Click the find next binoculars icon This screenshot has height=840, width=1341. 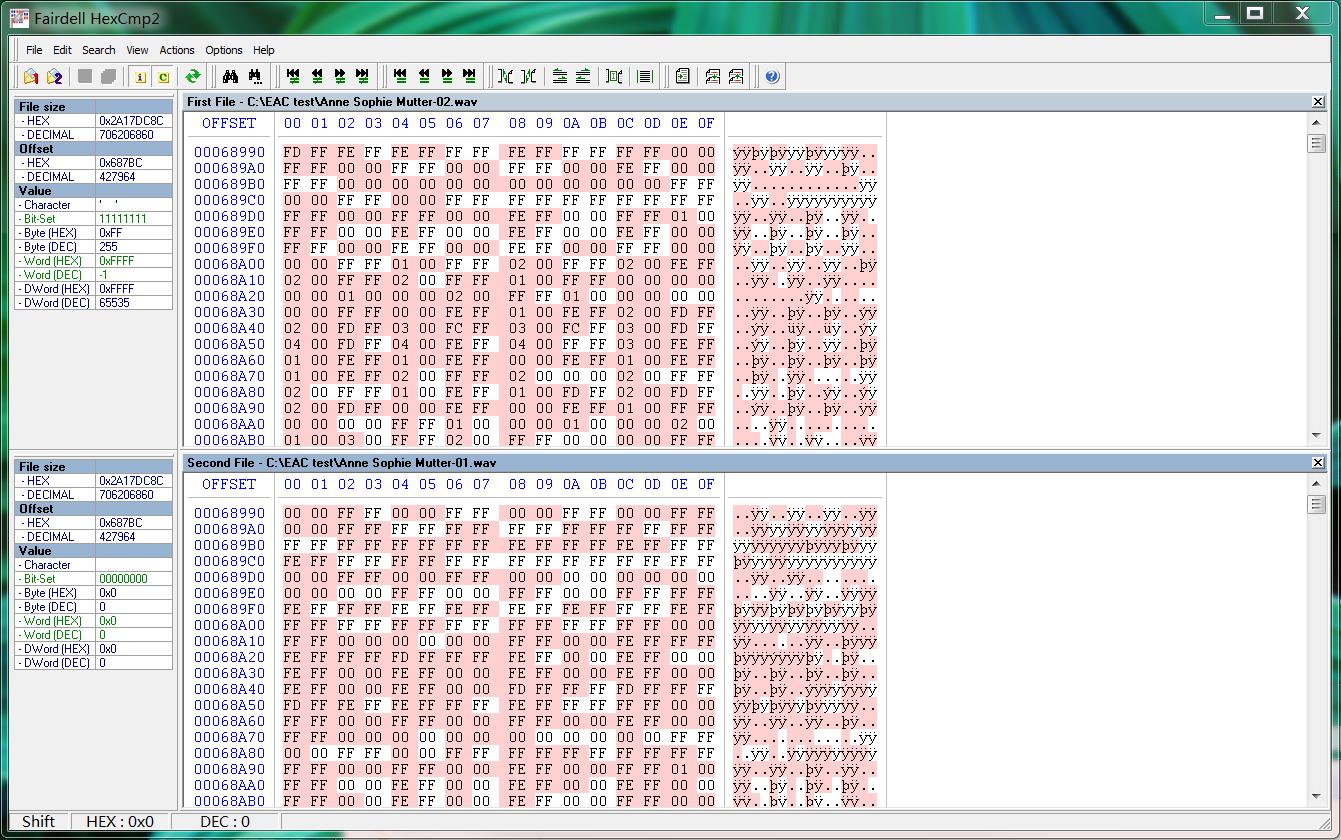[255, 77]
